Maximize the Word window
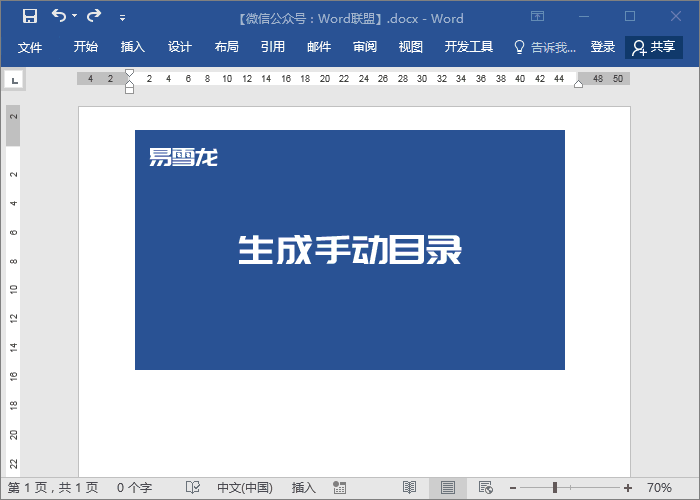700x500 pixels. 630,17
